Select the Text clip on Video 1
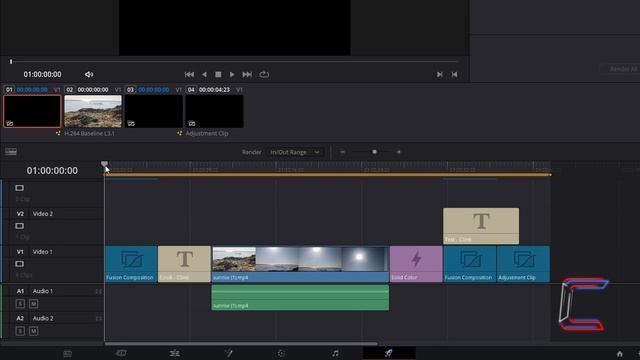Viewport: 640px width, 360px height. [184, 264]
